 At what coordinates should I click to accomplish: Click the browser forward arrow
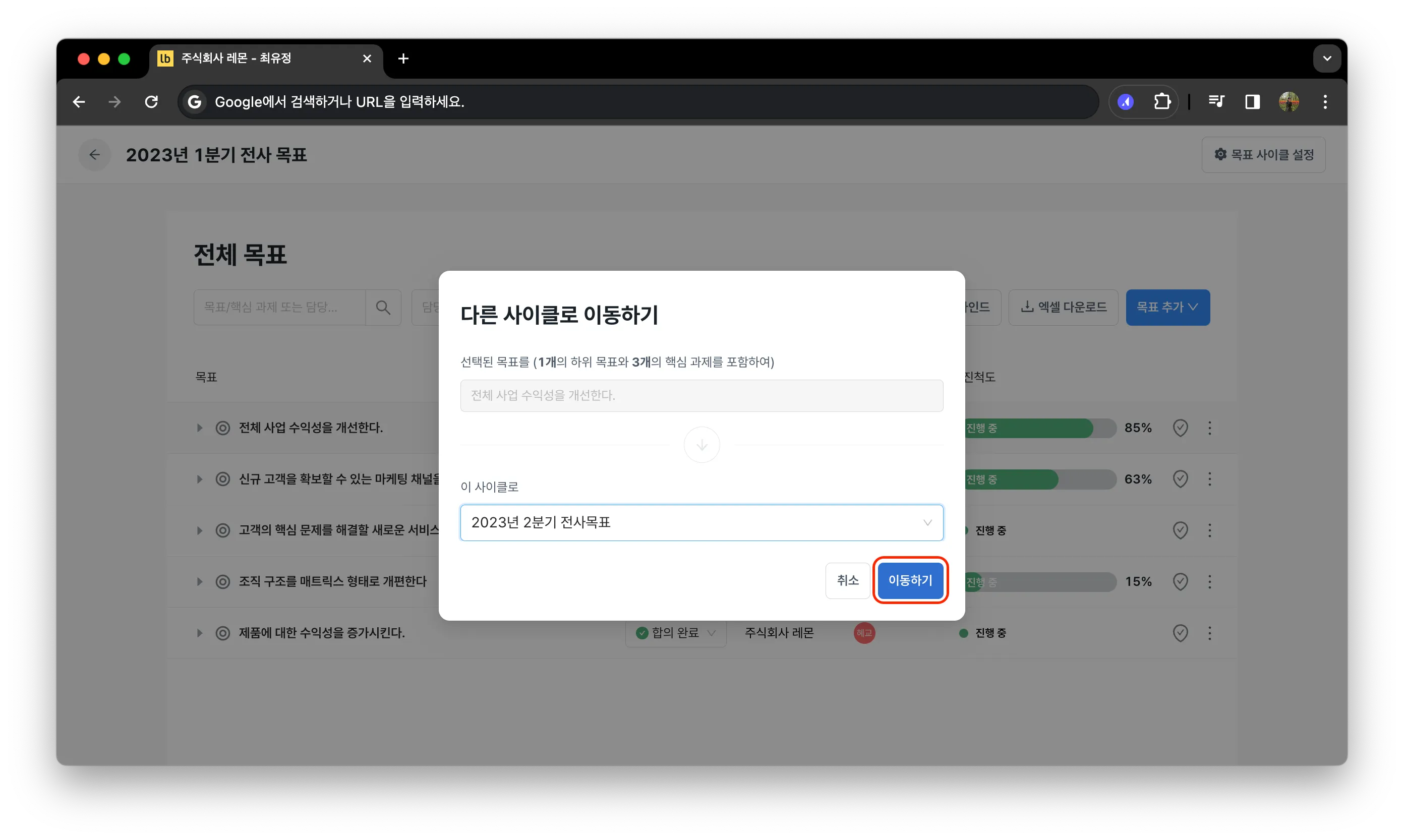tap(114, 102)
